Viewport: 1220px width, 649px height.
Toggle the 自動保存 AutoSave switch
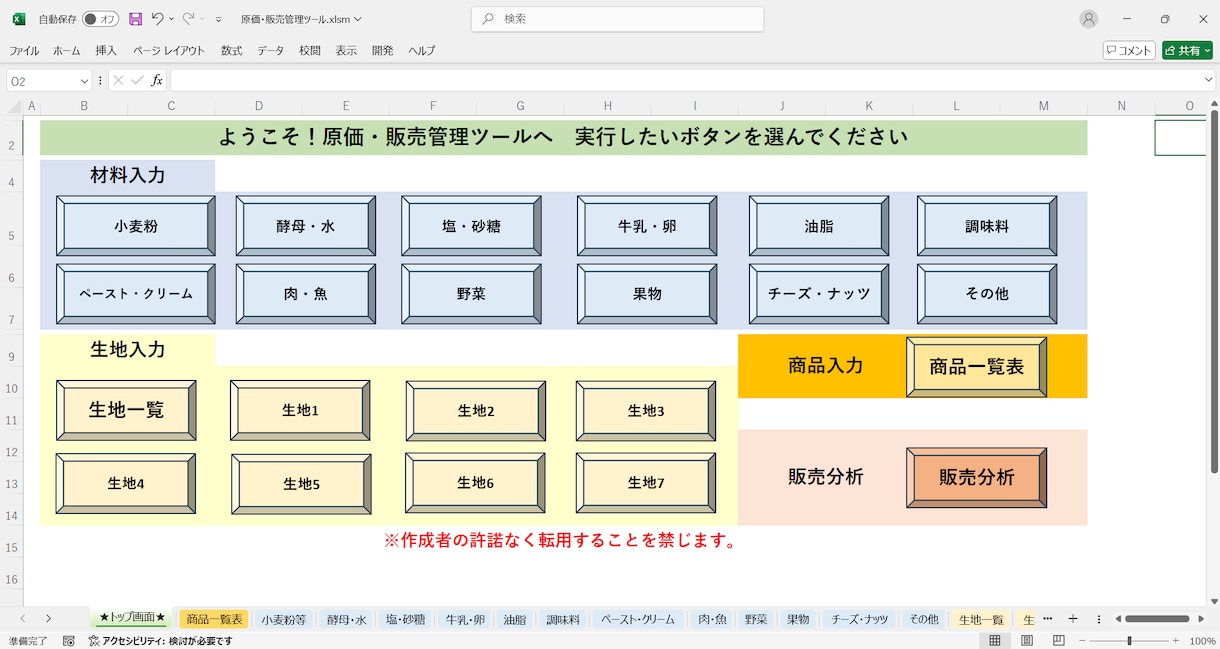[99, 19]
